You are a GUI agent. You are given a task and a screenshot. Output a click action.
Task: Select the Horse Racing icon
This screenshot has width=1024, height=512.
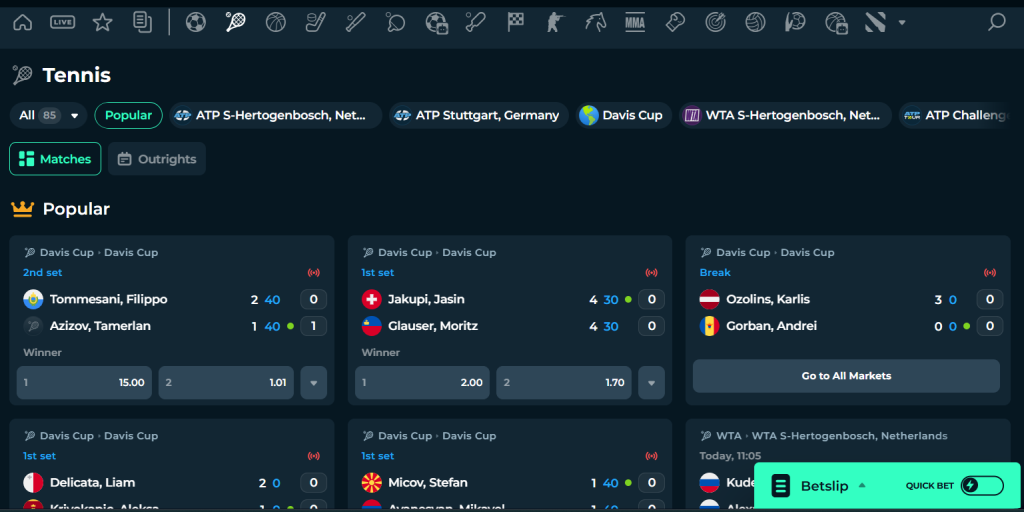click(x=595, y=23)
